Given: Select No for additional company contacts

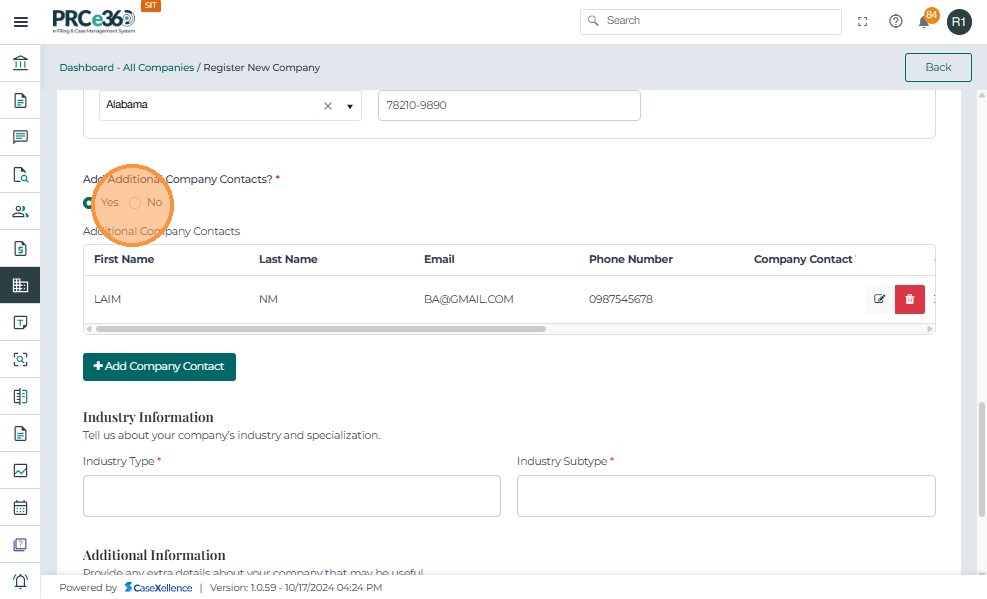Looking at the screenshot, I should click(x=135, y=203).
